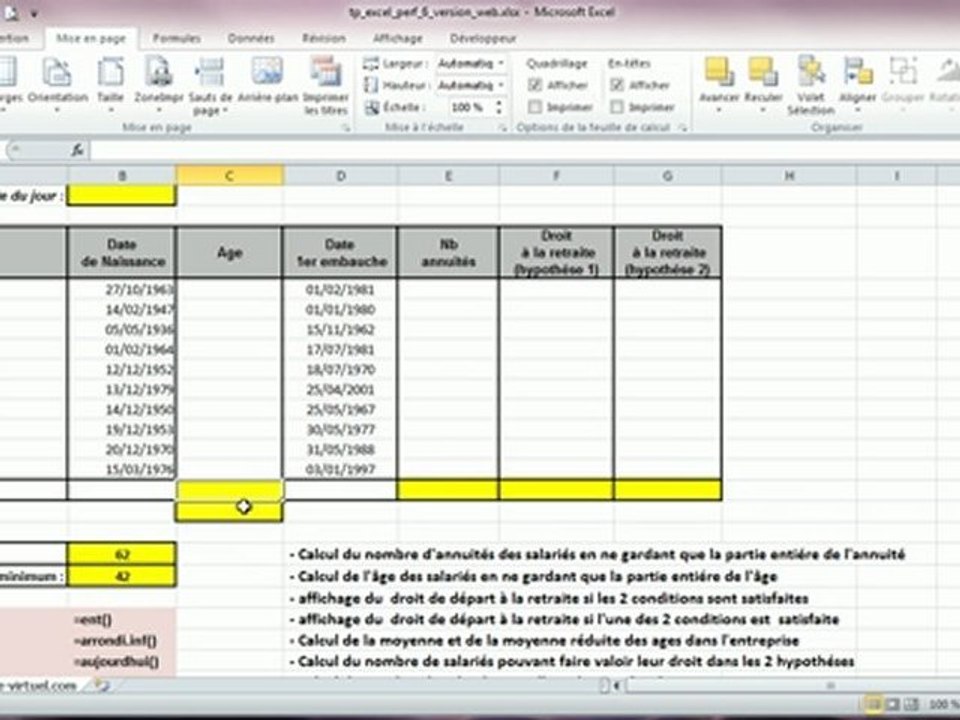This screenshot has width=960, height=720.
Task: Toggle En-têtes Afficher checkbox
Action: tap(617, 85)
